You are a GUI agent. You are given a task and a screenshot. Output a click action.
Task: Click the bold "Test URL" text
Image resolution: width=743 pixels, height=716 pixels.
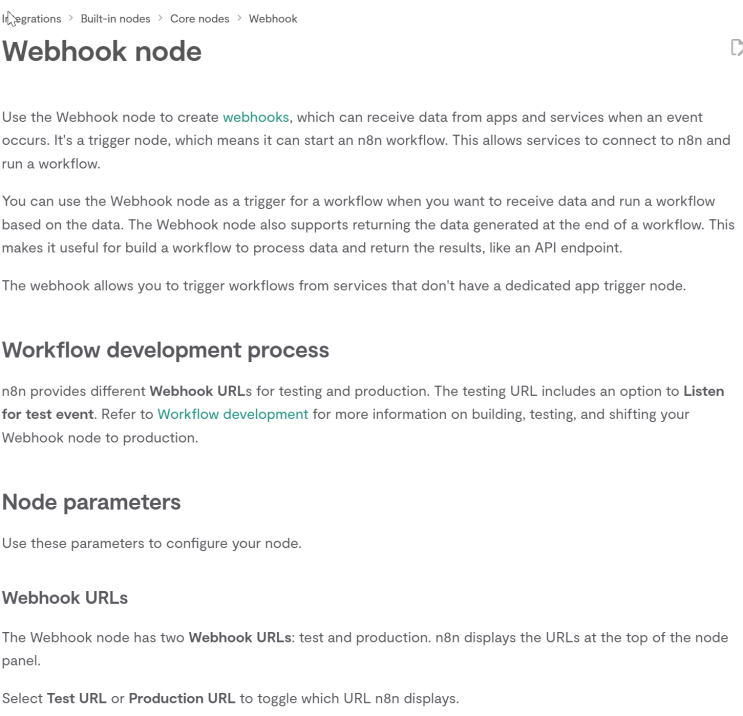pos(77,698)
